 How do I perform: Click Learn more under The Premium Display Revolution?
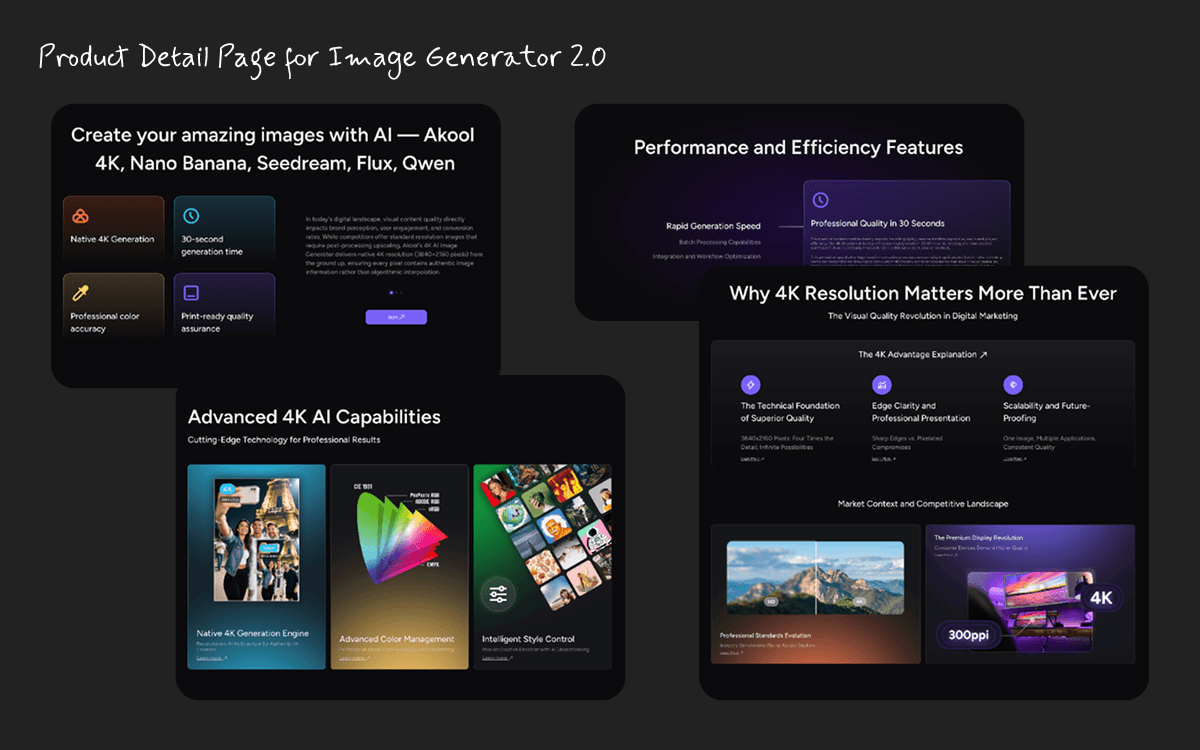tap(946, 555)
